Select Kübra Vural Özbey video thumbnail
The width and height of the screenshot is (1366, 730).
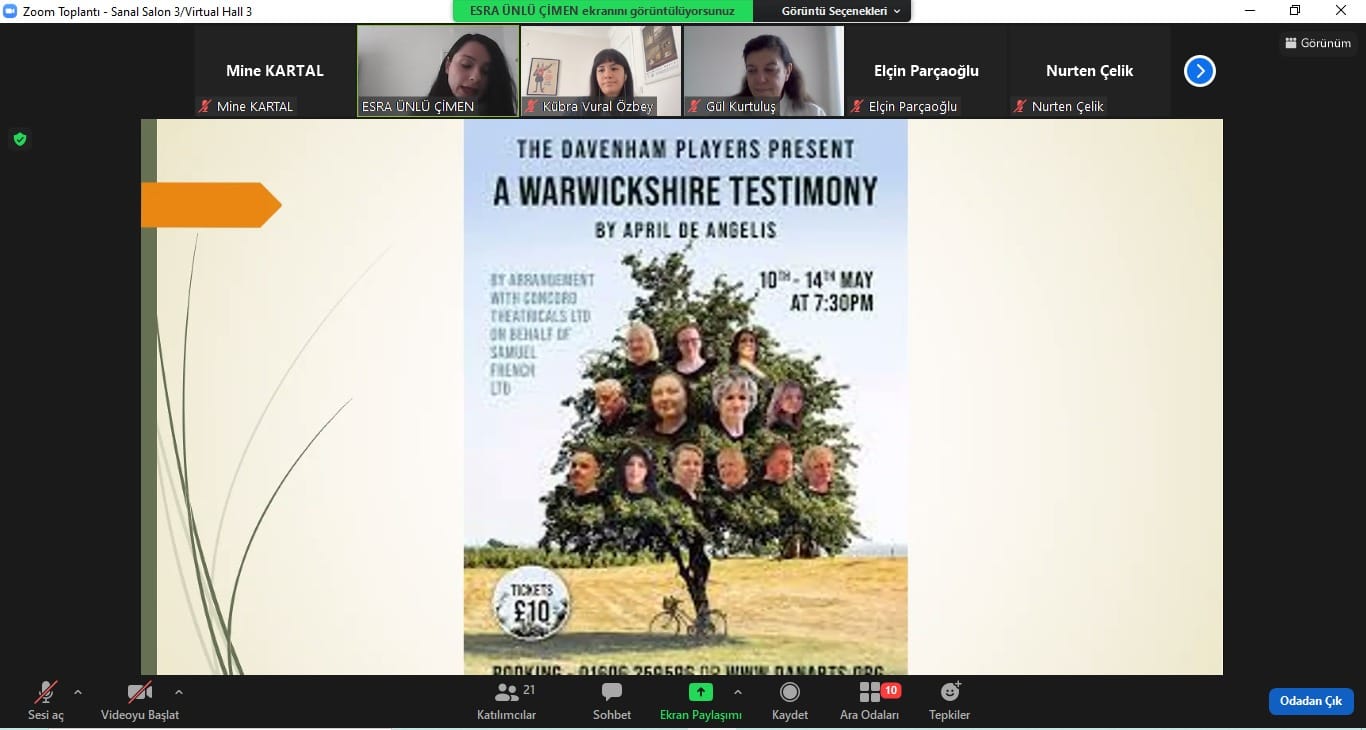point(601,71)
